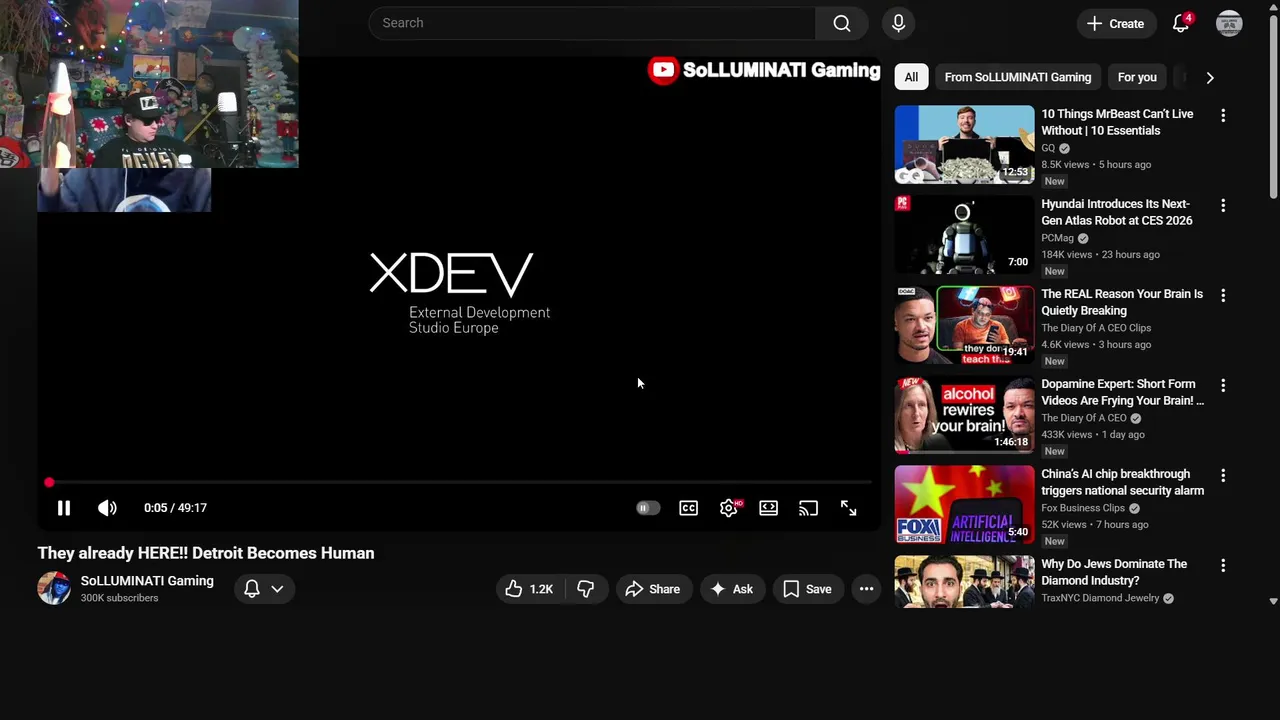Select the All filter chip
1280x720 pixels.
911,77
